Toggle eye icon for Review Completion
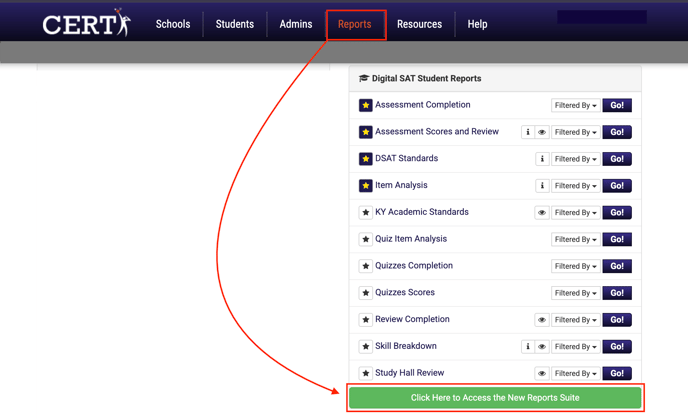688x419 pixels. [x=542, y=320]
